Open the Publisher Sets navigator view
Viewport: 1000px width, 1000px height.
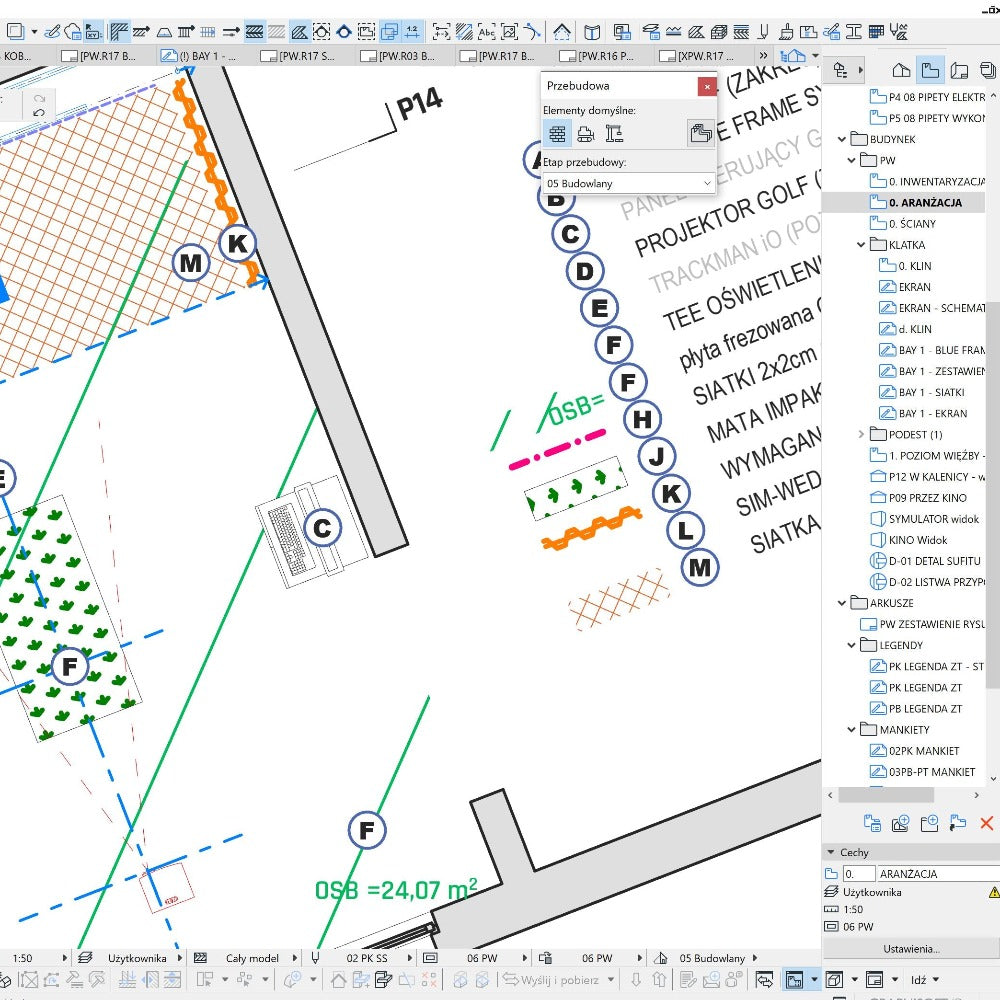tap(988, 70)
